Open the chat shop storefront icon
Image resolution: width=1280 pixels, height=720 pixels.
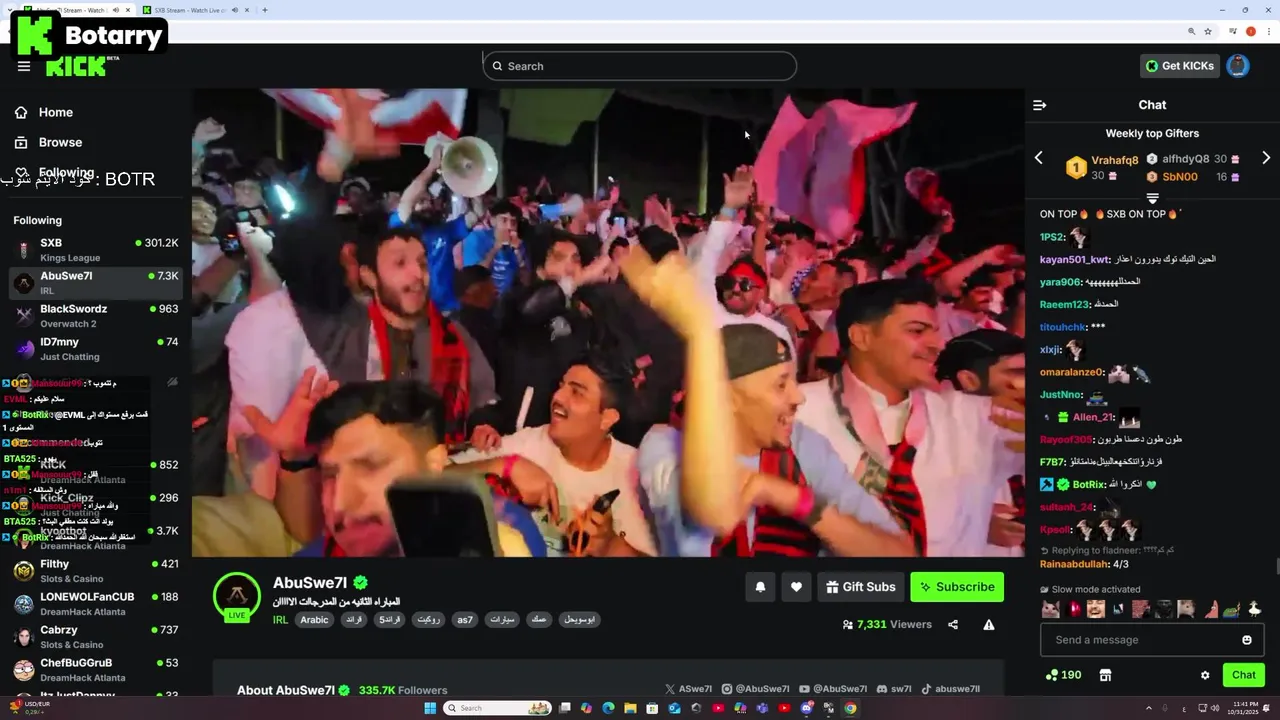(1105, 675)
